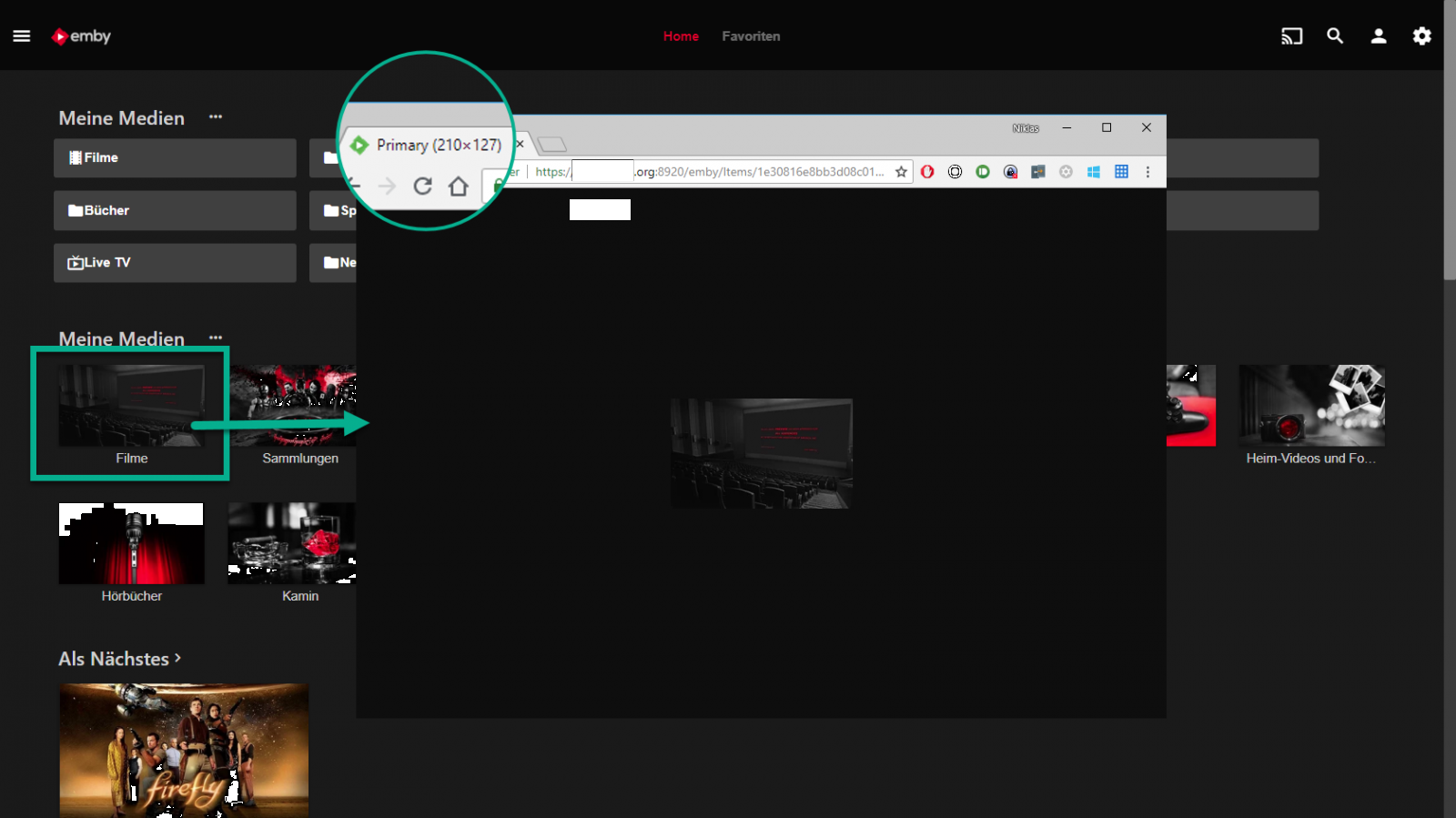Open the Bücher library button
Viewport: 1456px width, 818px height.
point(175,210)
